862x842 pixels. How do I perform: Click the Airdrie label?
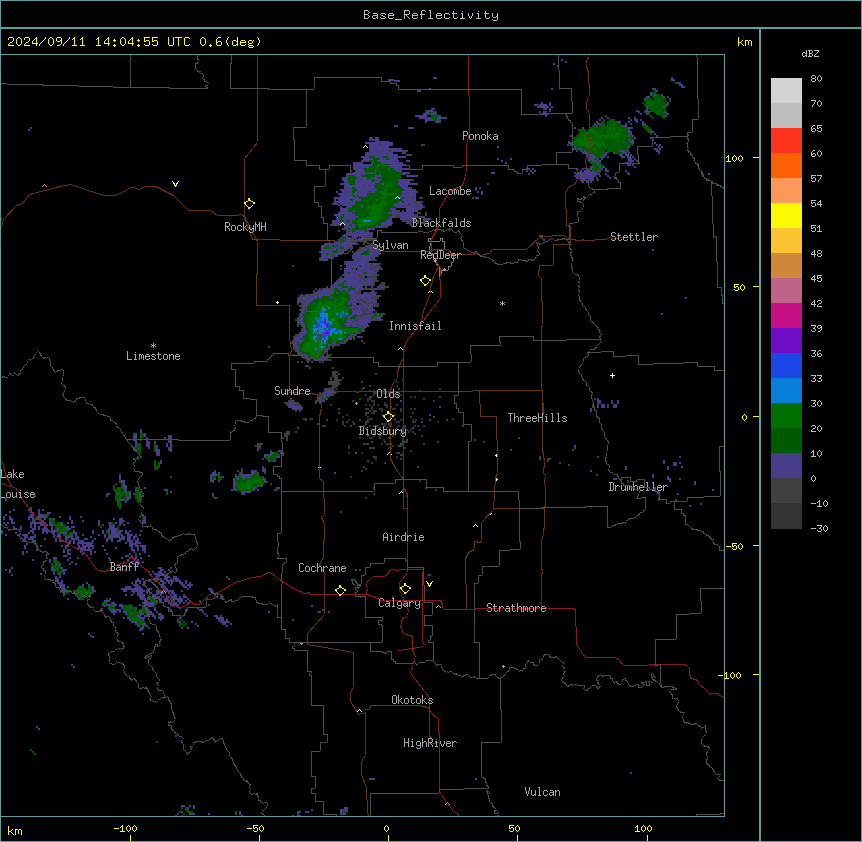point(403,537)
